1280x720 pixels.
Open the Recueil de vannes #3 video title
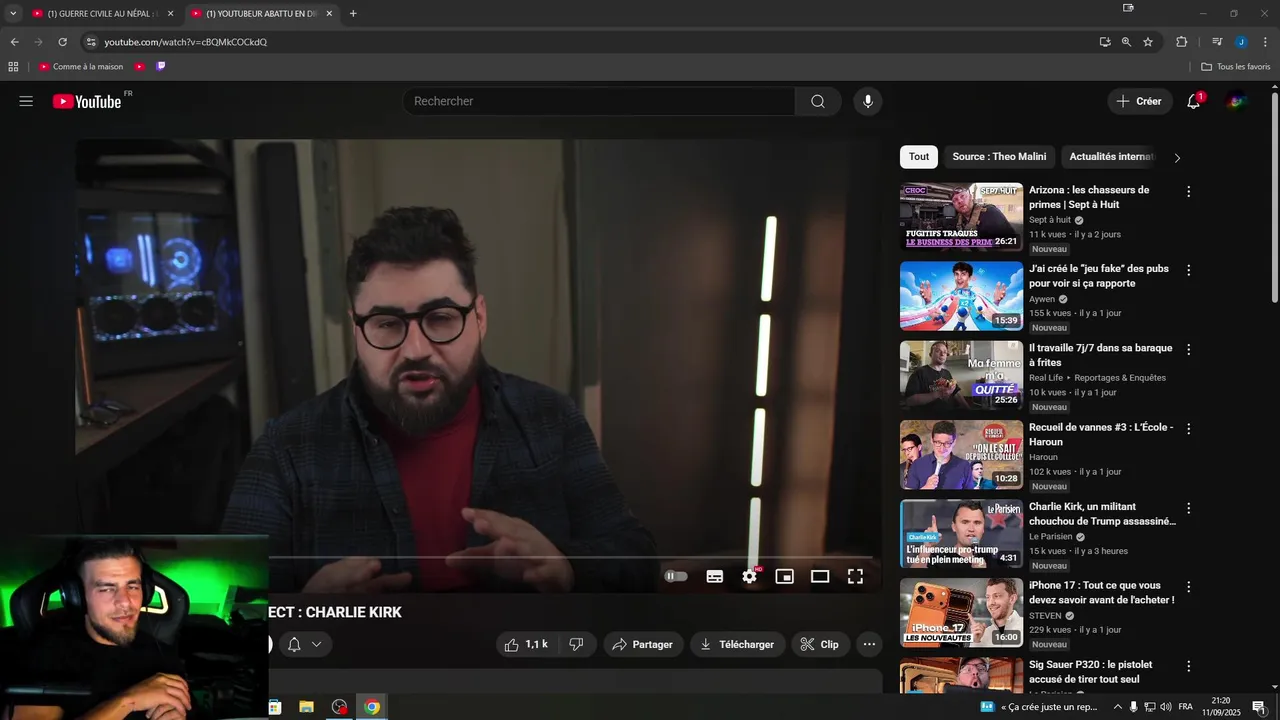pyautogui.click(x=1101, y=434)
